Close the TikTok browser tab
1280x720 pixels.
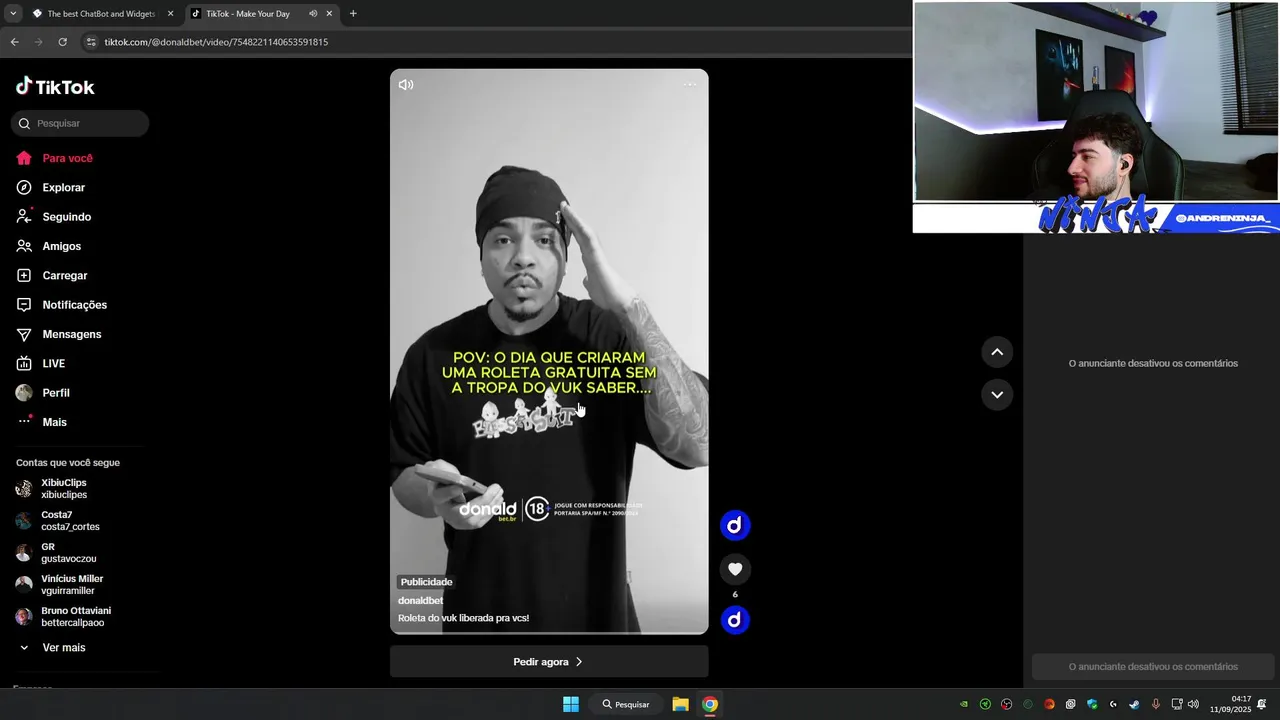tap(329, 14)
